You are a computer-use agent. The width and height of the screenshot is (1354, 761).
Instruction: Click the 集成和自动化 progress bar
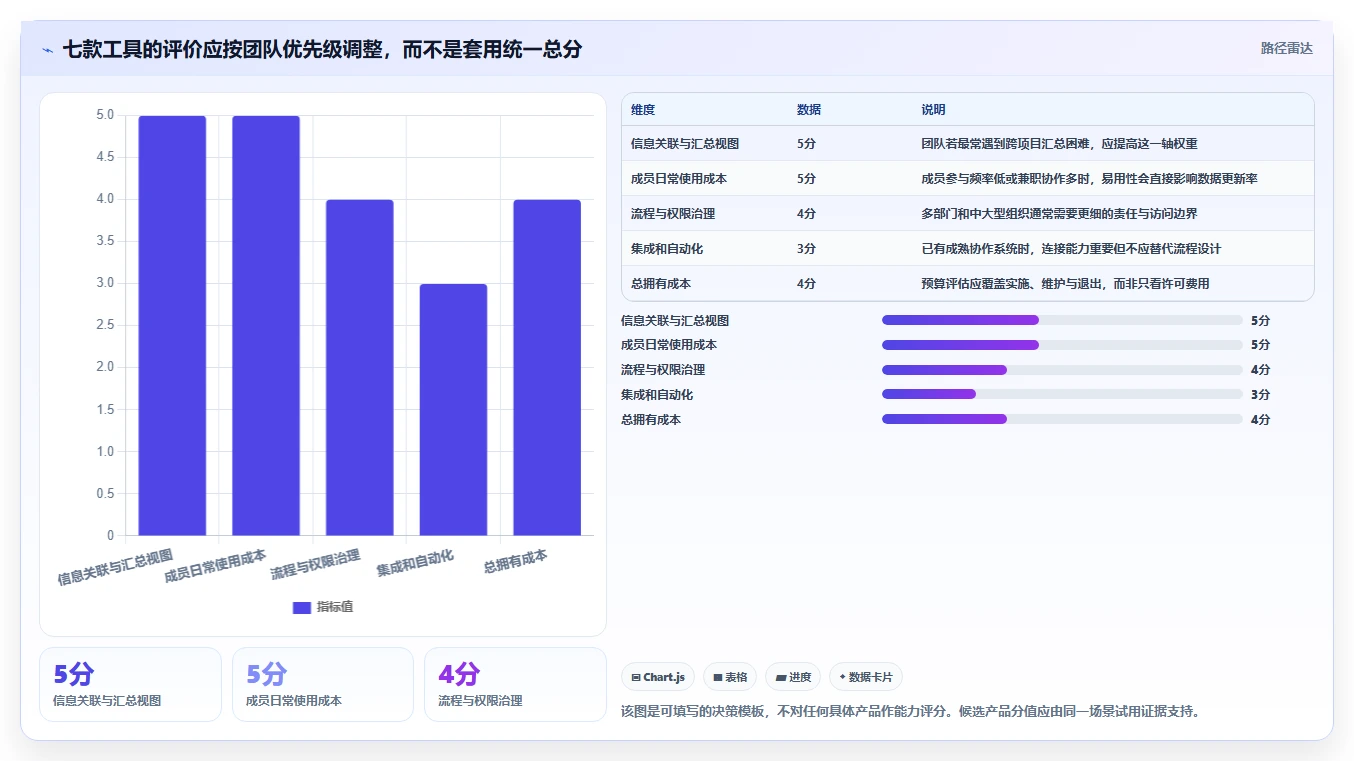[1062, 394]
